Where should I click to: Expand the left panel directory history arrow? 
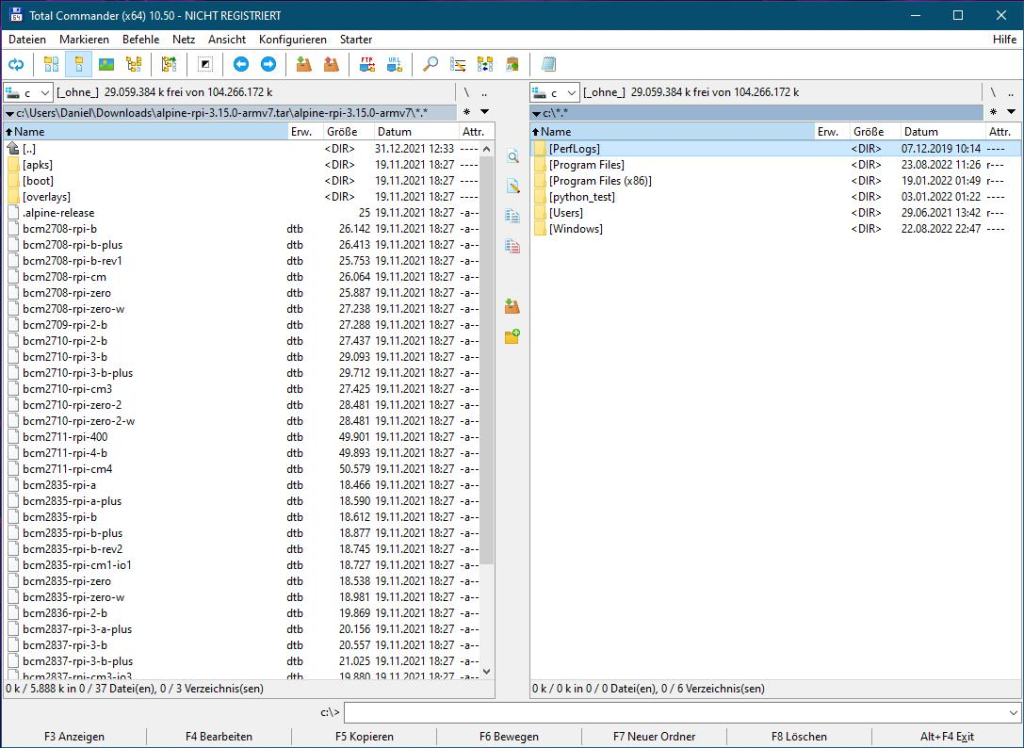tap(485, 112)
